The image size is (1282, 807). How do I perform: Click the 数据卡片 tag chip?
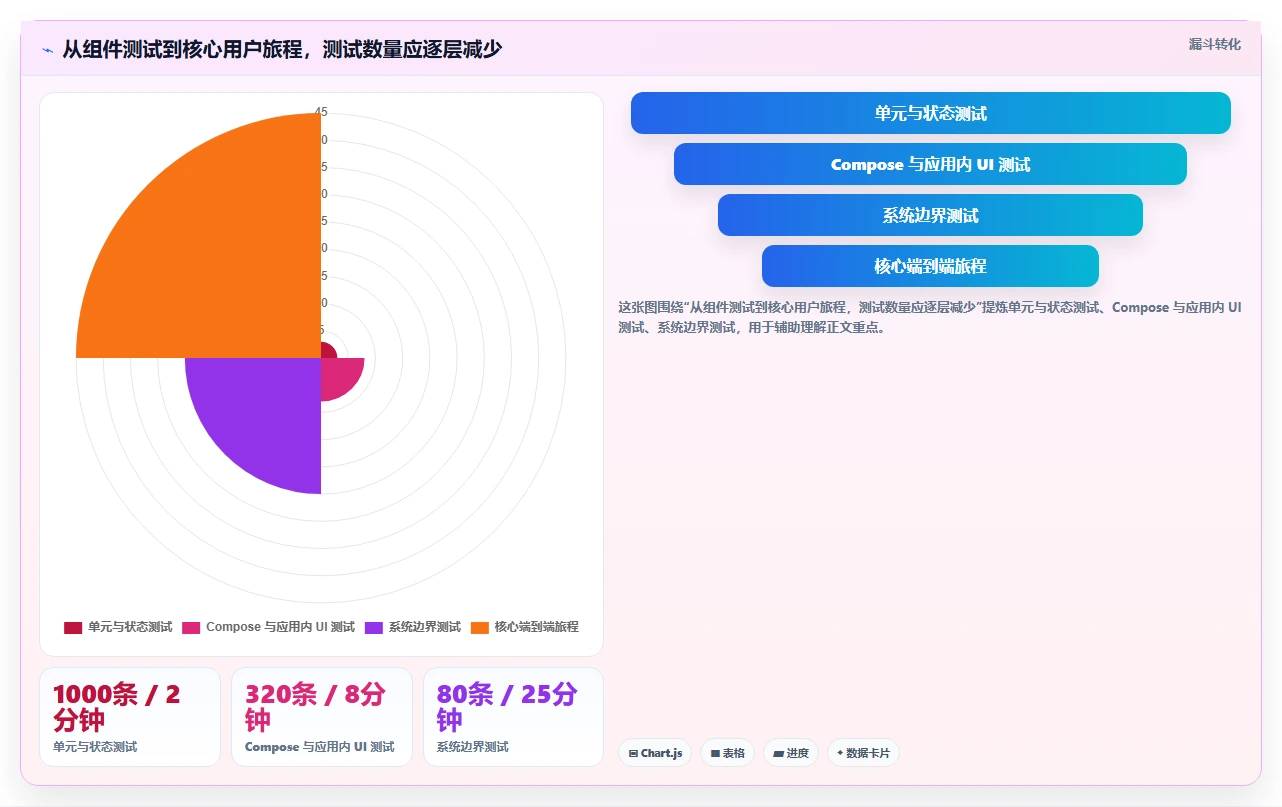pyautogui.click(x=863, y=753)
